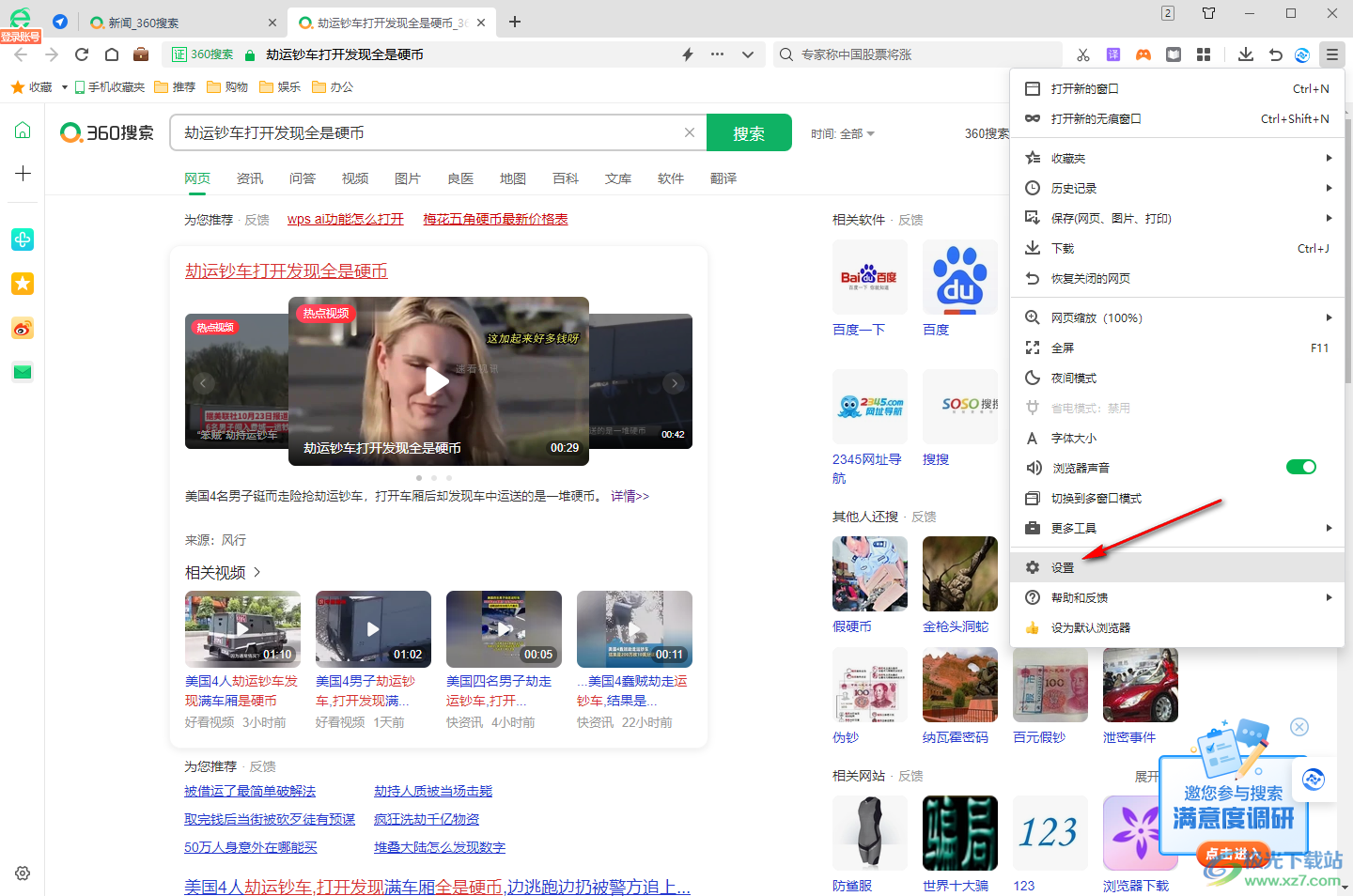Open the 百度一下 software thumbnail
1353x896 pixels.
[x=870, y=277]
